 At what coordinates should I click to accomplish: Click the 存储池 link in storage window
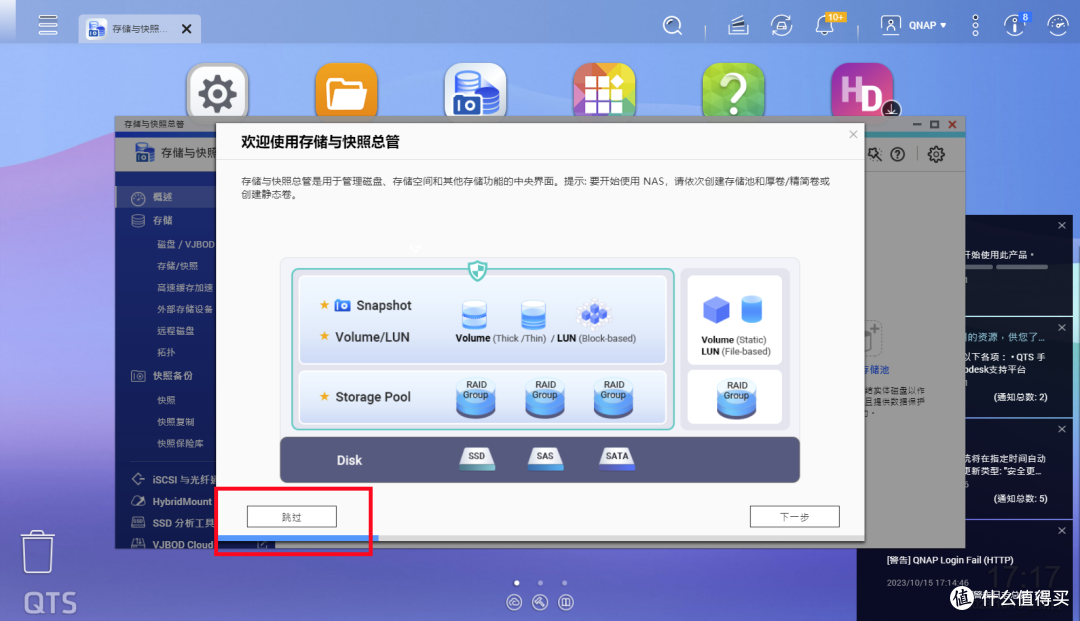click(877, 370)
